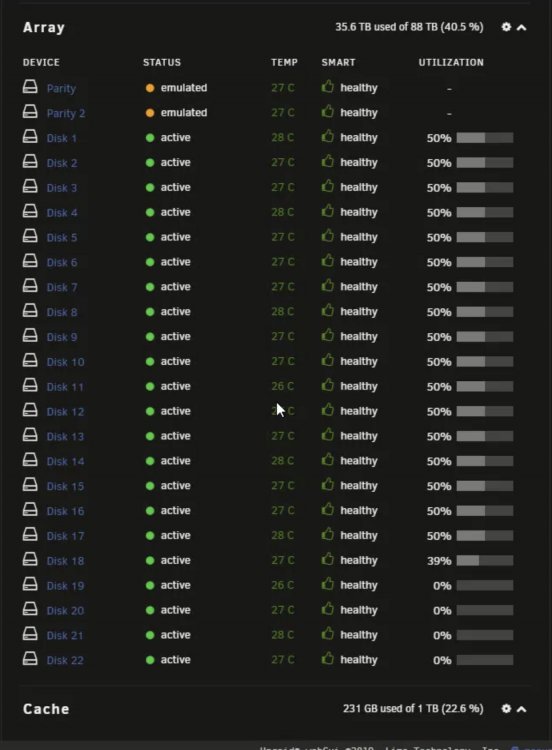Click the UTILIZATION column header
This screenshot has height=750, width=552.
point(451,63)
